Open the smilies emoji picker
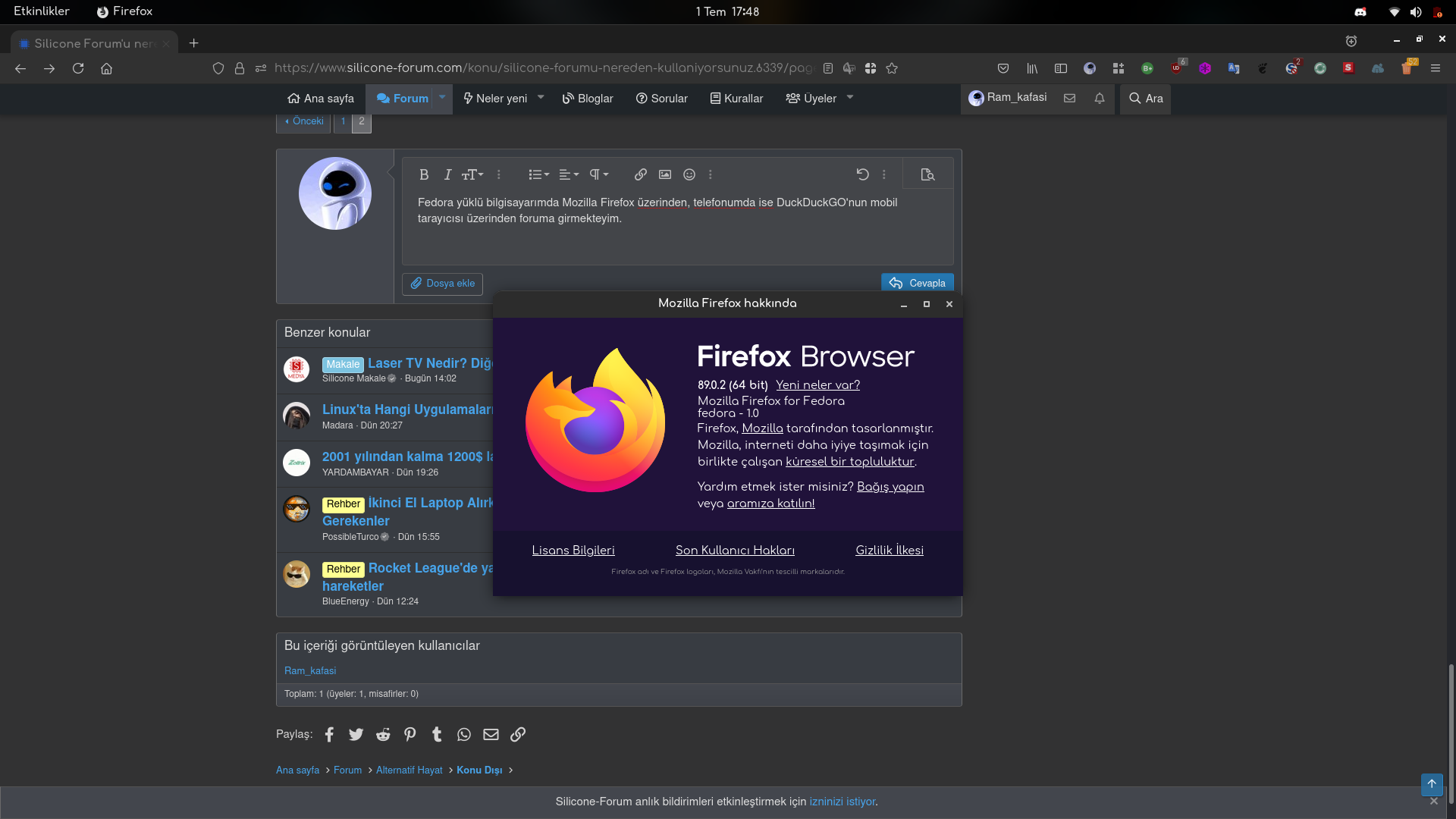This screenshot has height=819, width=1456. point(689,174)
